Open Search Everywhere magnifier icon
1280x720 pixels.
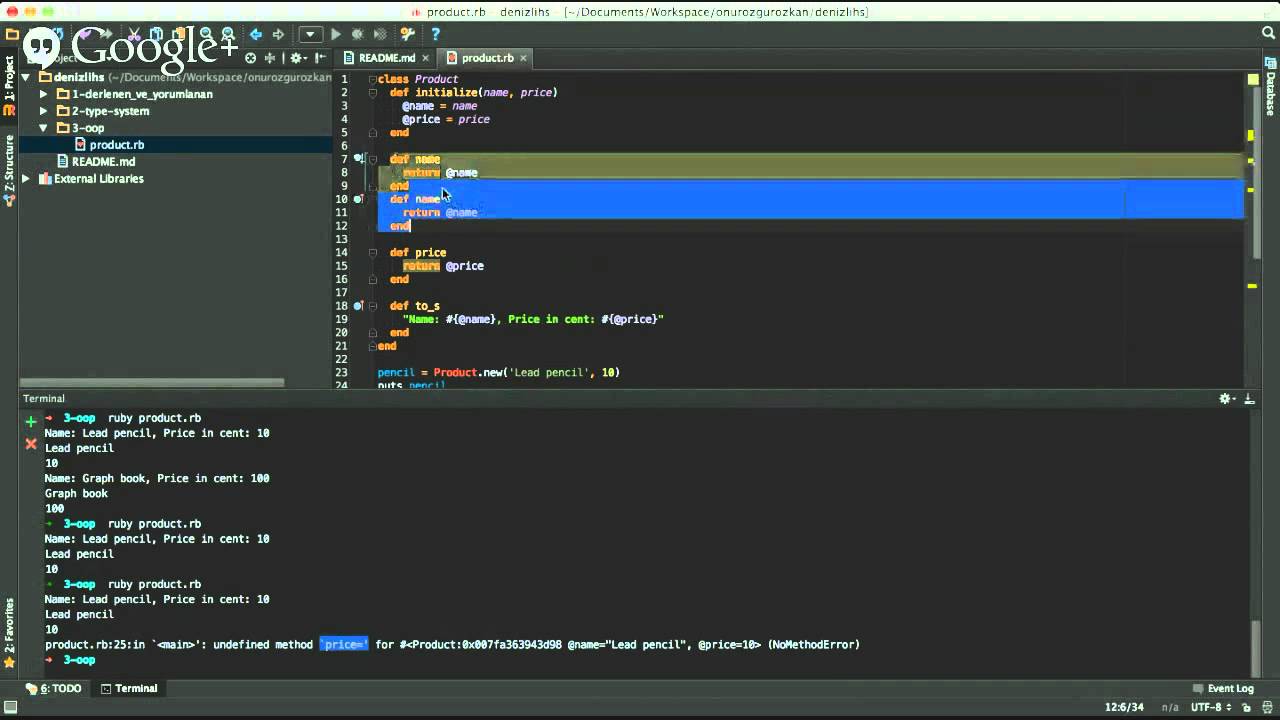pyautogui.click(x=1268, y=34)
